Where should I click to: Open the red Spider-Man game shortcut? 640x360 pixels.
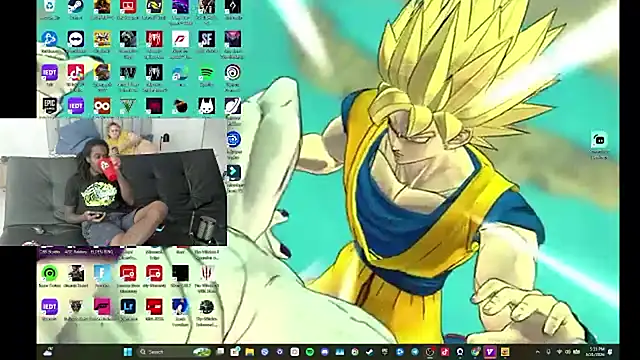[154, 39]
